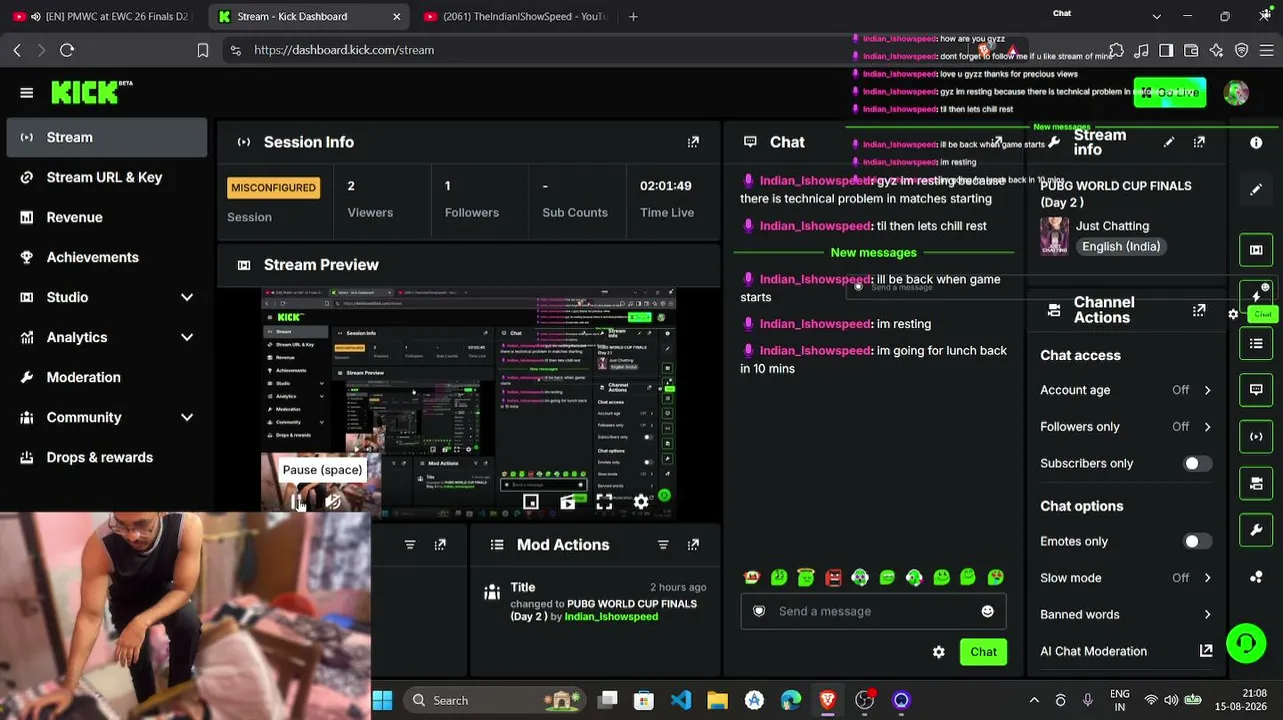
Task: Open Followers only chat access options
Action: (1126, 427)
